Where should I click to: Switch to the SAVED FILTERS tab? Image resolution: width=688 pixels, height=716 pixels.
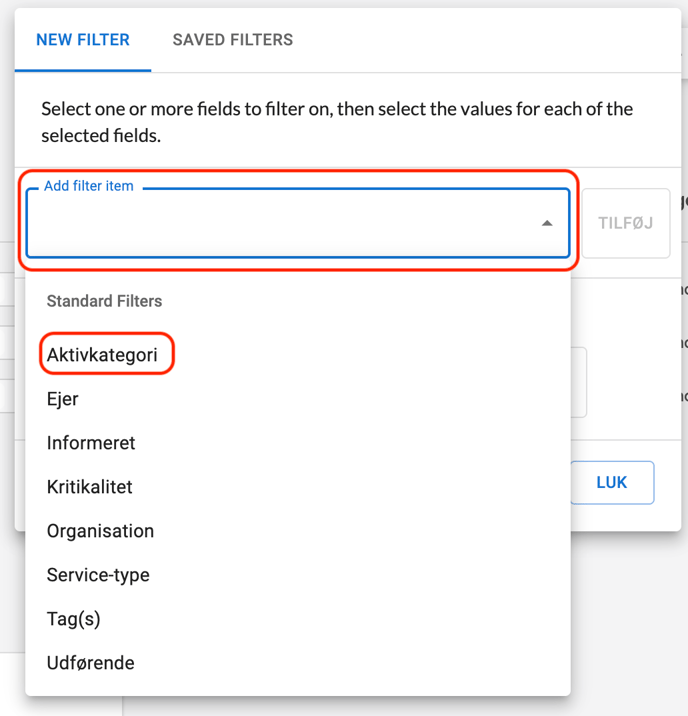232,40
